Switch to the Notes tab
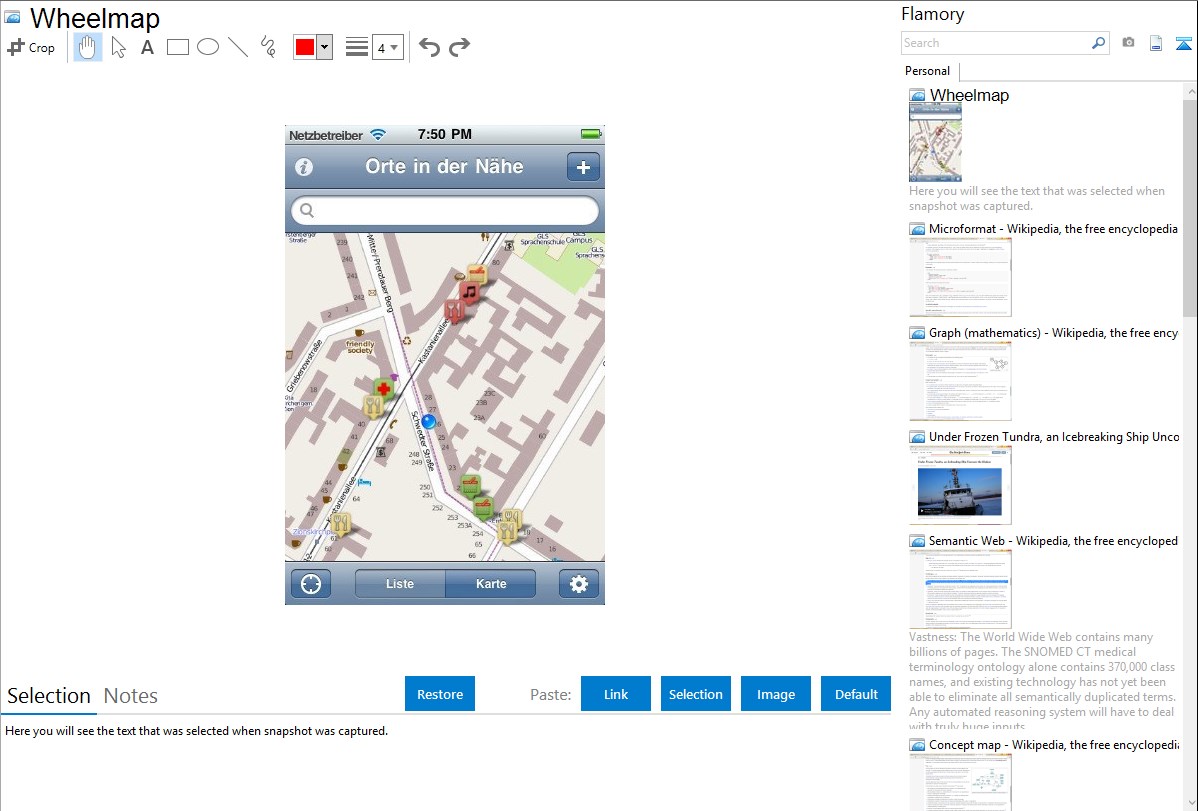 131,696
